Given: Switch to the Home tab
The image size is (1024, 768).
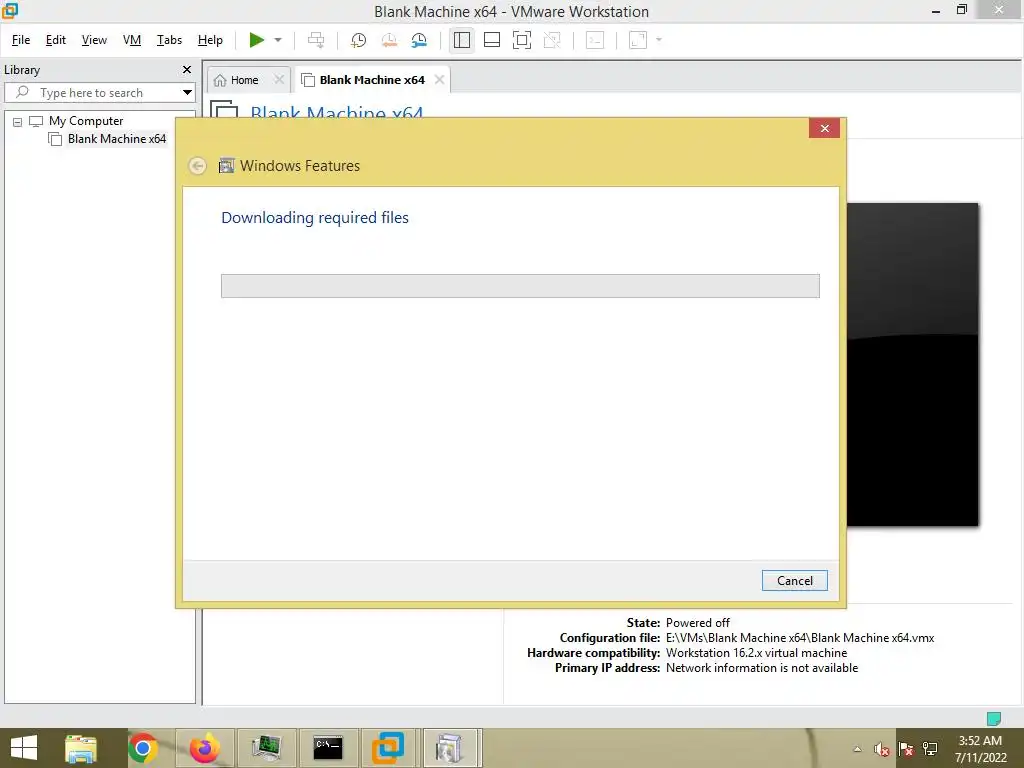Looking at the screenshot, I should tap(244, 80).
